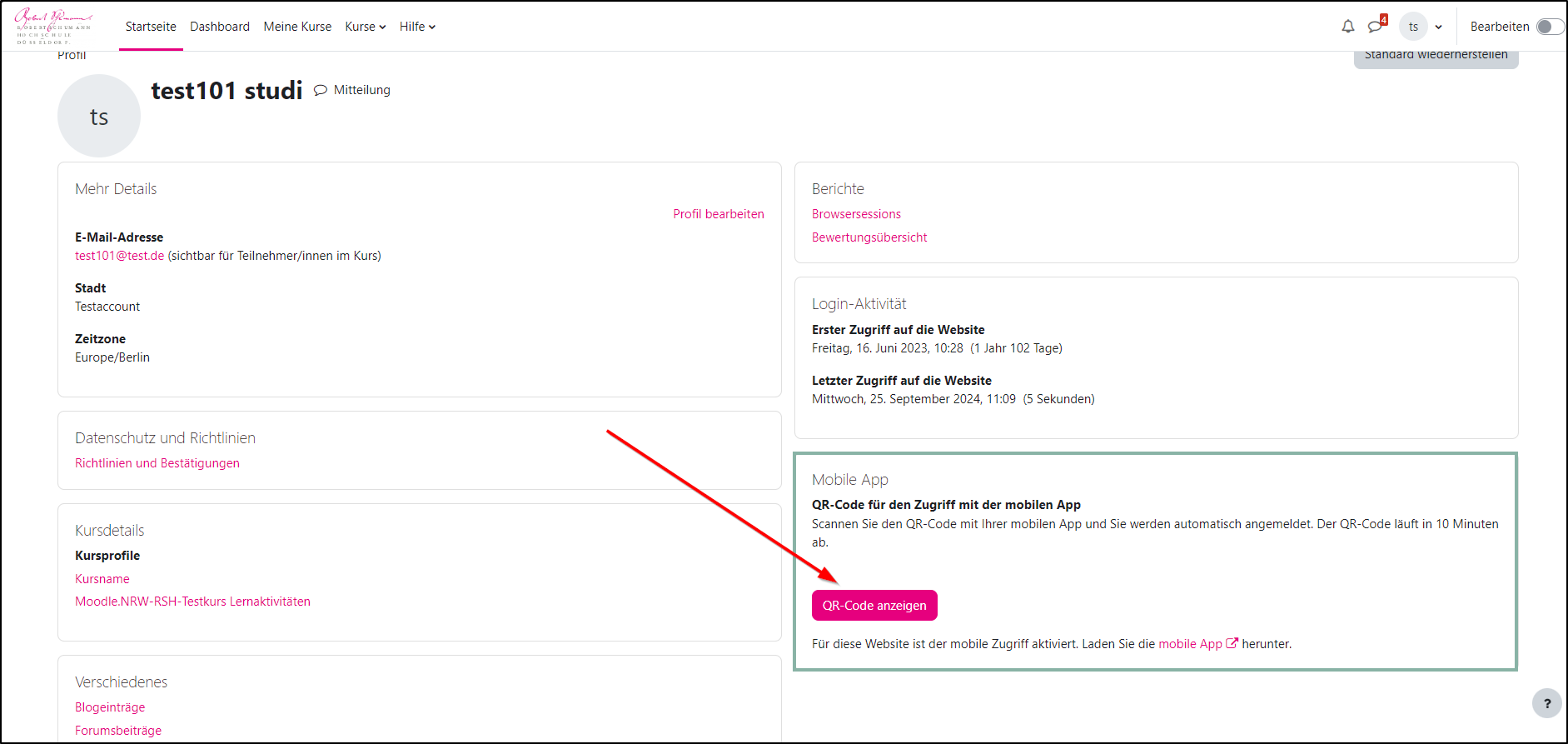This screenshot has height=744, width=1568.
Task: Click the Mobile App section heading
Action: [x=850, y=480]
